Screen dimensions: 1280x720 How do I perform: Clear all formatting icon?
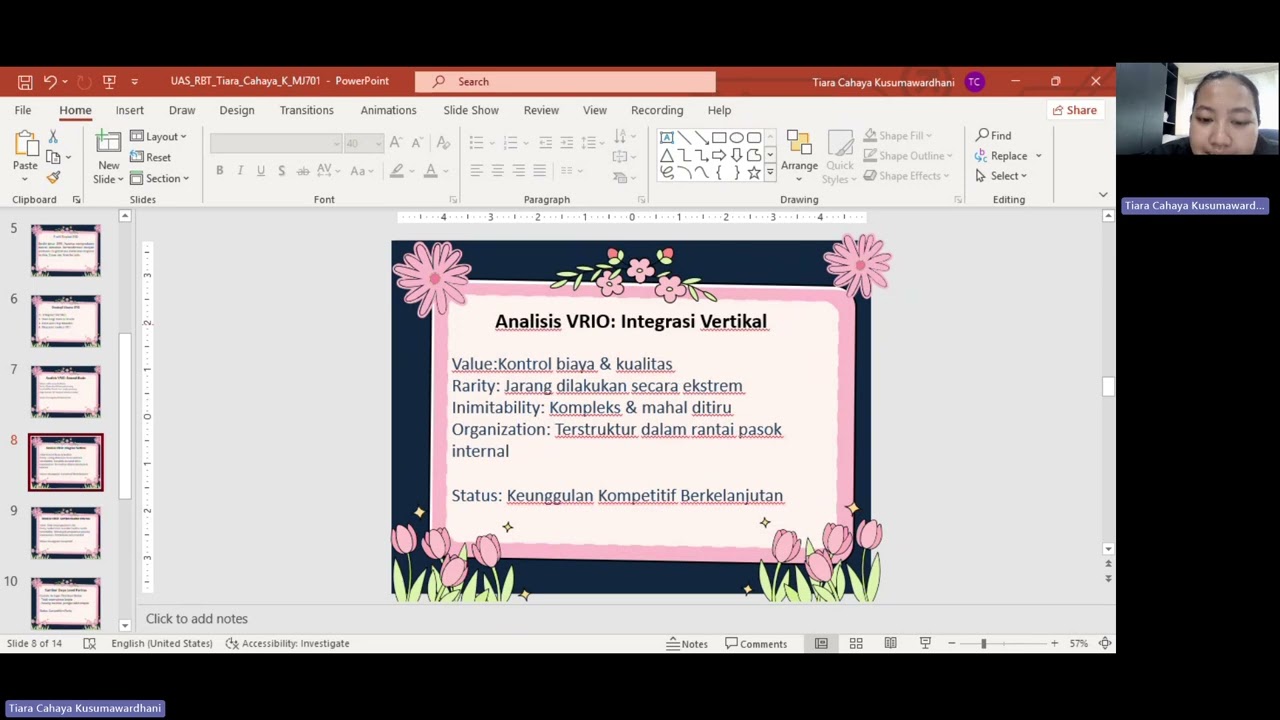(443, 143)
